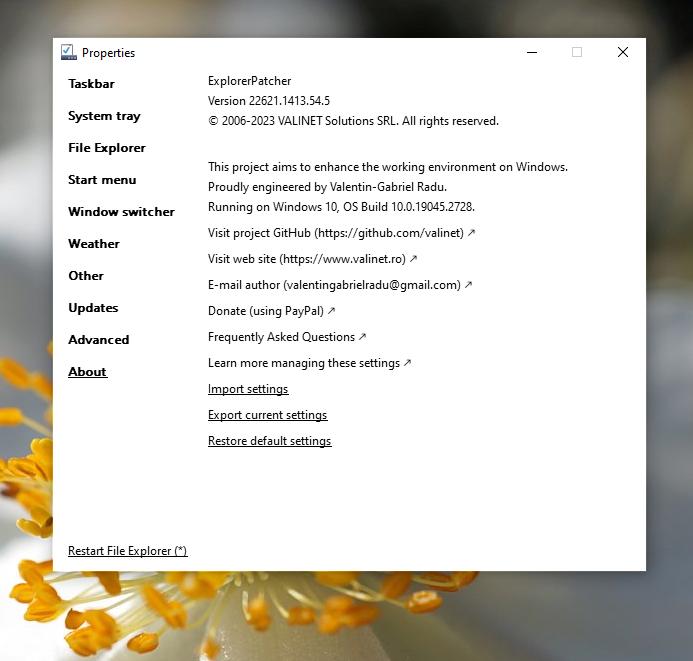Click Export current settings

click(267, 415)
